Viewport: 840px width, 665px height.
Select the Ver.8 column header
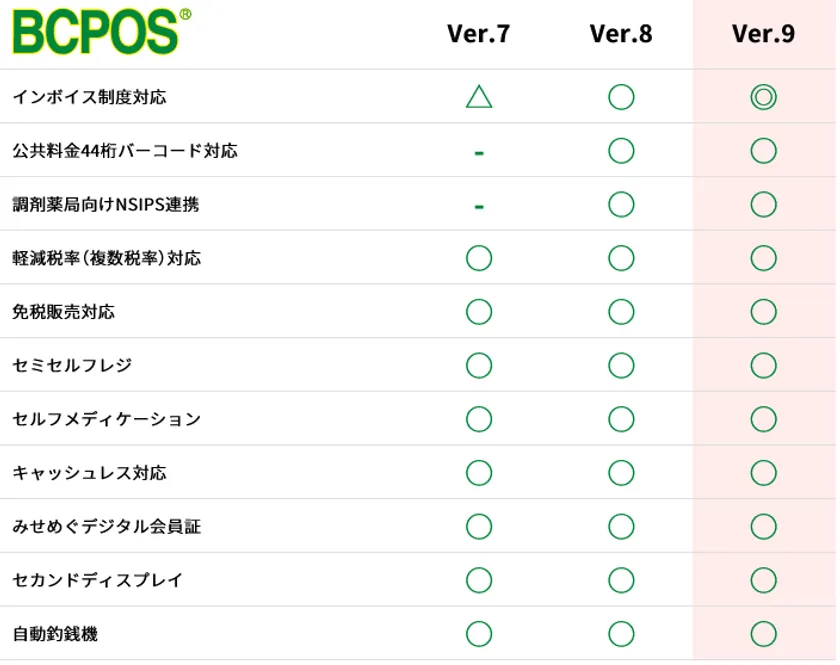[x=621, y=34]
